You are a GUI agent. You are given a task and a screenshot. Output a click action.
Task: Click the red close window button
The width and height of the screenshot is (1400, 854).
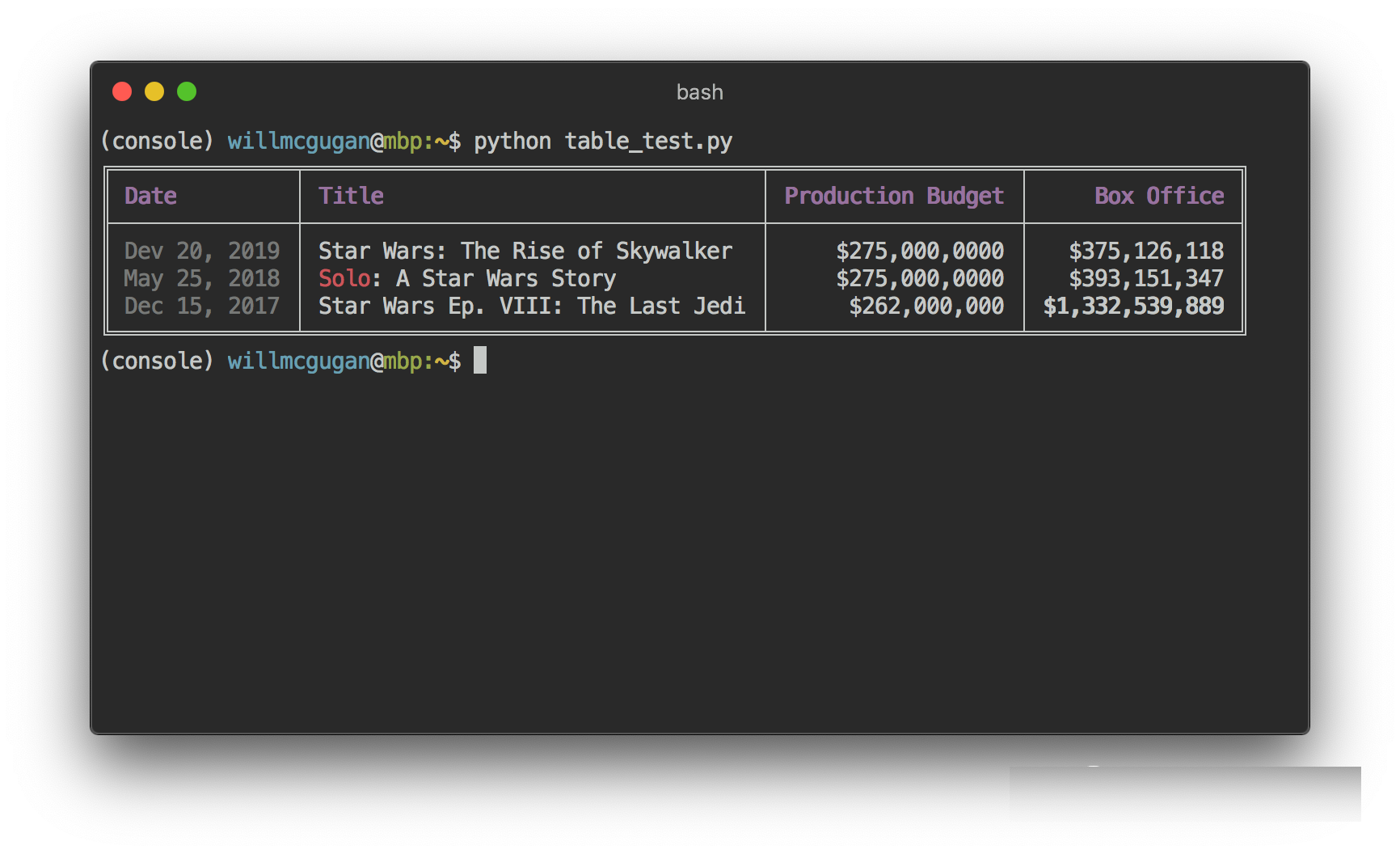click(x=122, y=91)
